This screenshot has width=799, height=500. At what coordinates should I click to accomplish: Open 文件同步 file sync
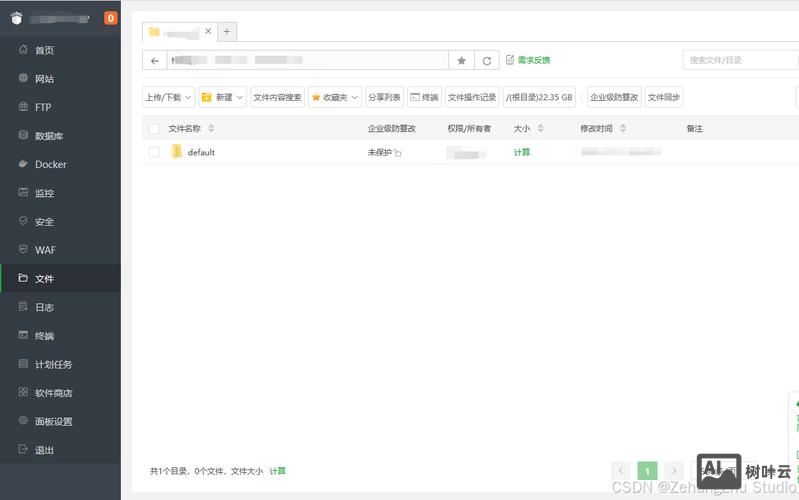point(664,97)
